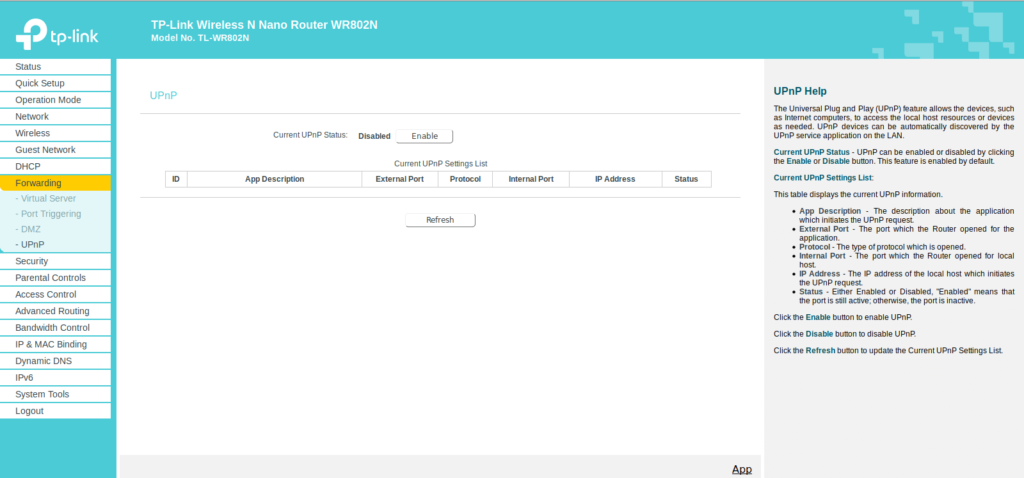This screenshot has height=478, width=1024.
Task: Click Logout in the sidebar
Action: [x=29, y=411]
